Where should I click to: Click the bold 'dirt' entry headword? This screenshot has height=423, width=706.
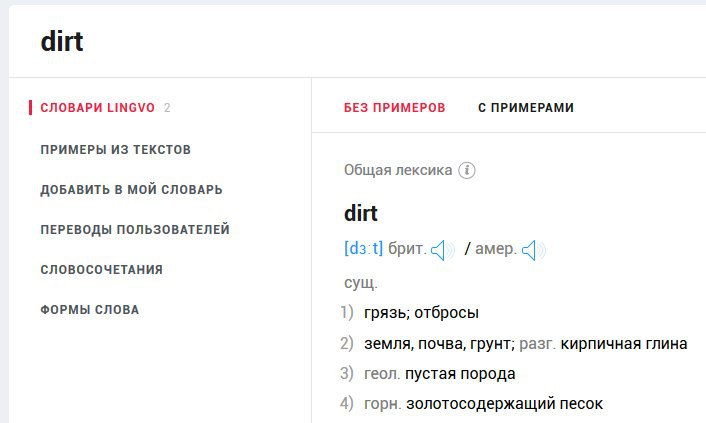pyautogui.click(x=361, y=213)
